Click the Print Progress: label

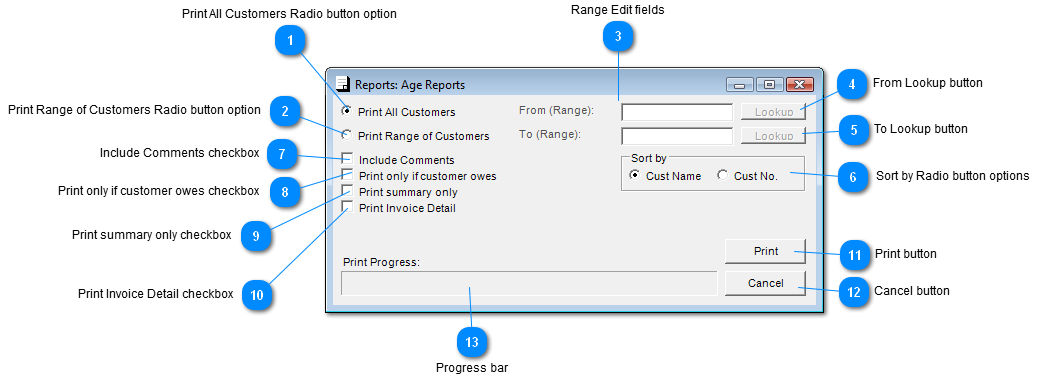point(381,262)
